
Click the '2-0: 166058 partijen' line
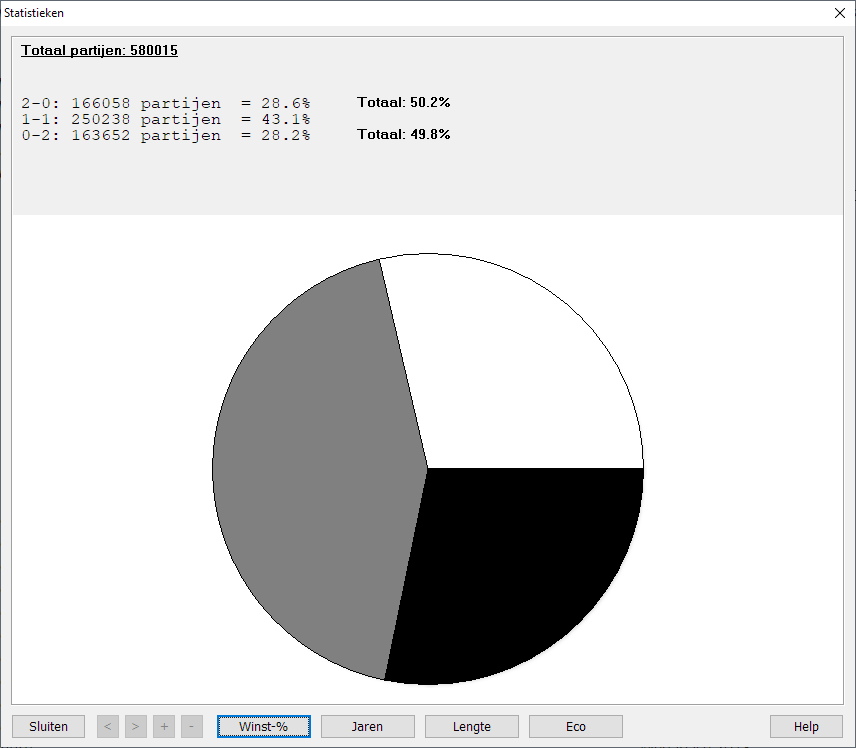(165, 103)
